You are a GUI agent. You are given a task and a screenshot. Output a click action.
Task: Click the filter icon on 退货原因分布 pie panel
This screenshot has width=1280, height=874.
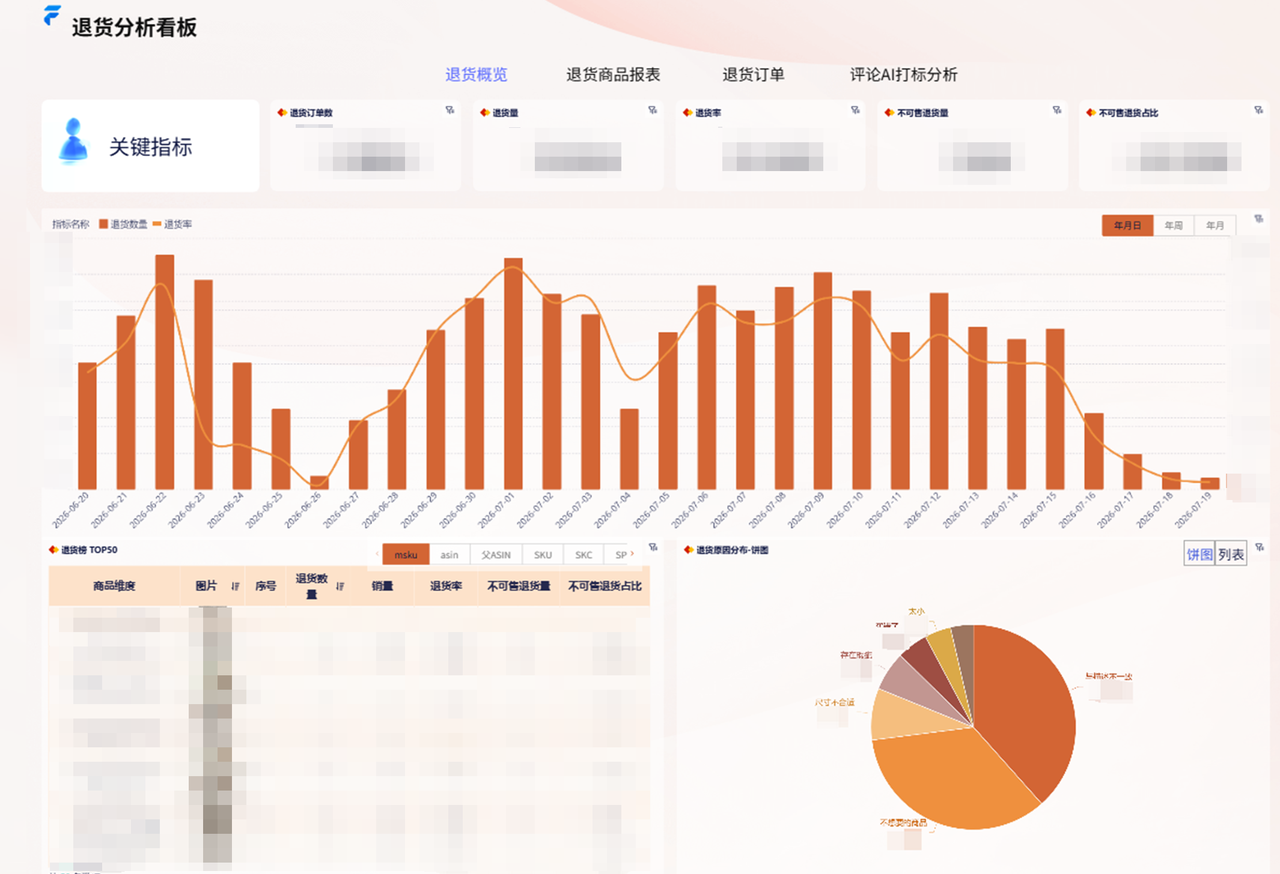[1260, 548]
